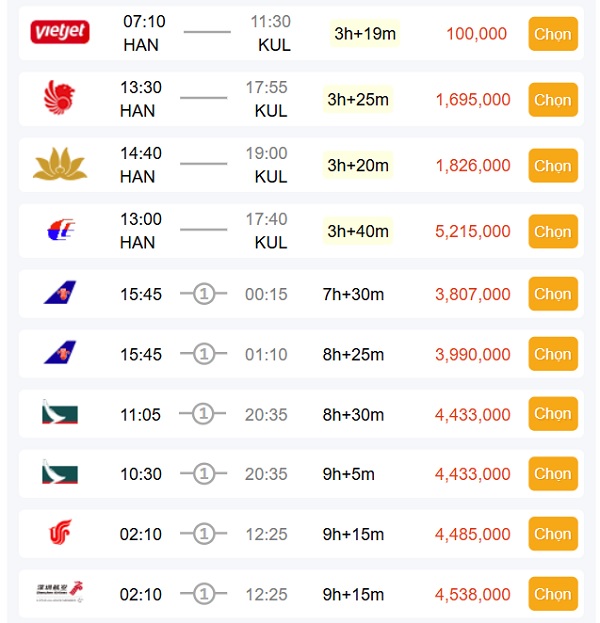Screen dimensions: 600x623
Task: Click the 3,807,000 price
Action: coord(473,295)
